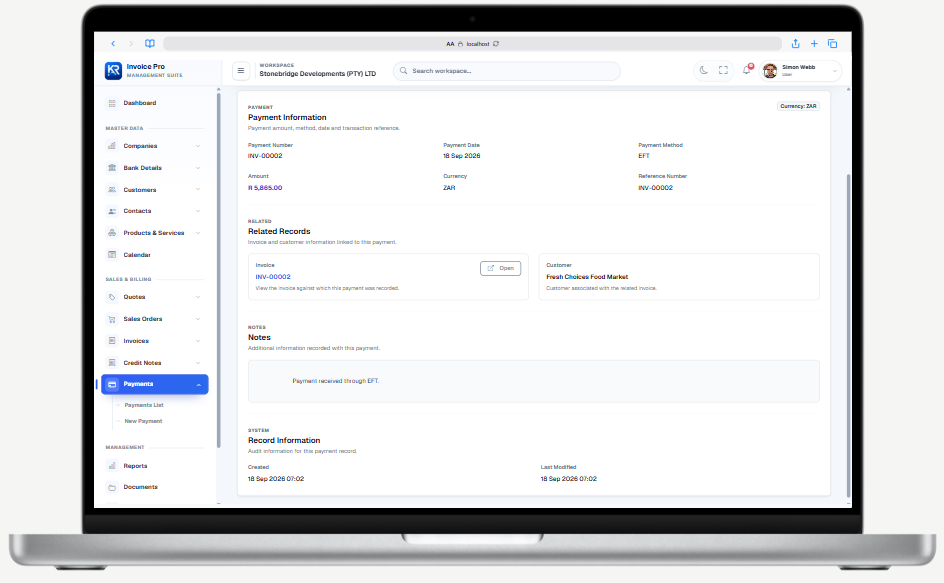This screenshot has height=583, width=944.
Task: Click the Search workspace field
Action: tap(507, 71)
